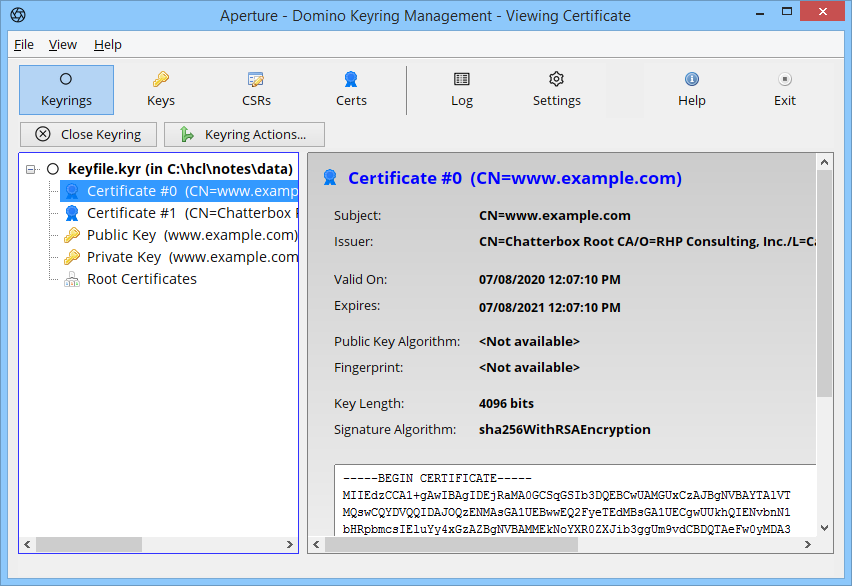Open the View menu
Screen dimensions: 852x586
pyautogui.click(x=63, y=45)
